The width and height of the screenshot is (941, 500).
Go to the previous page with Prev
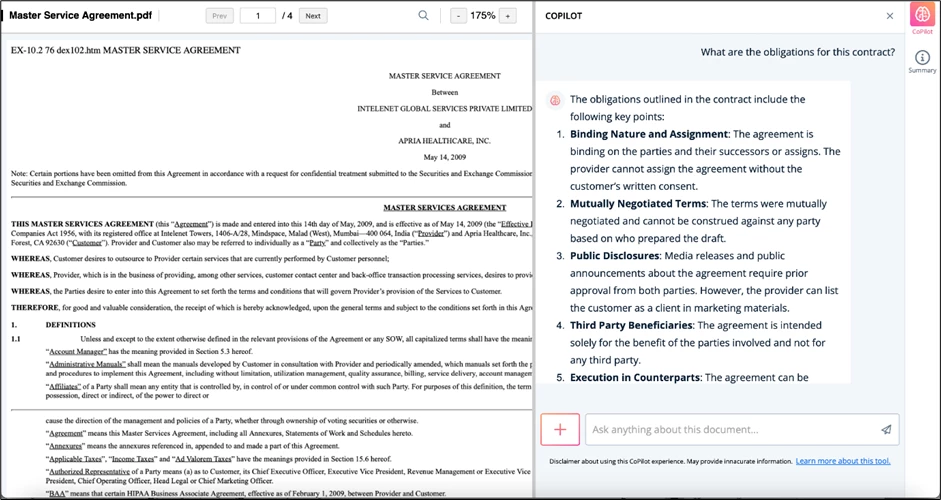220,16
